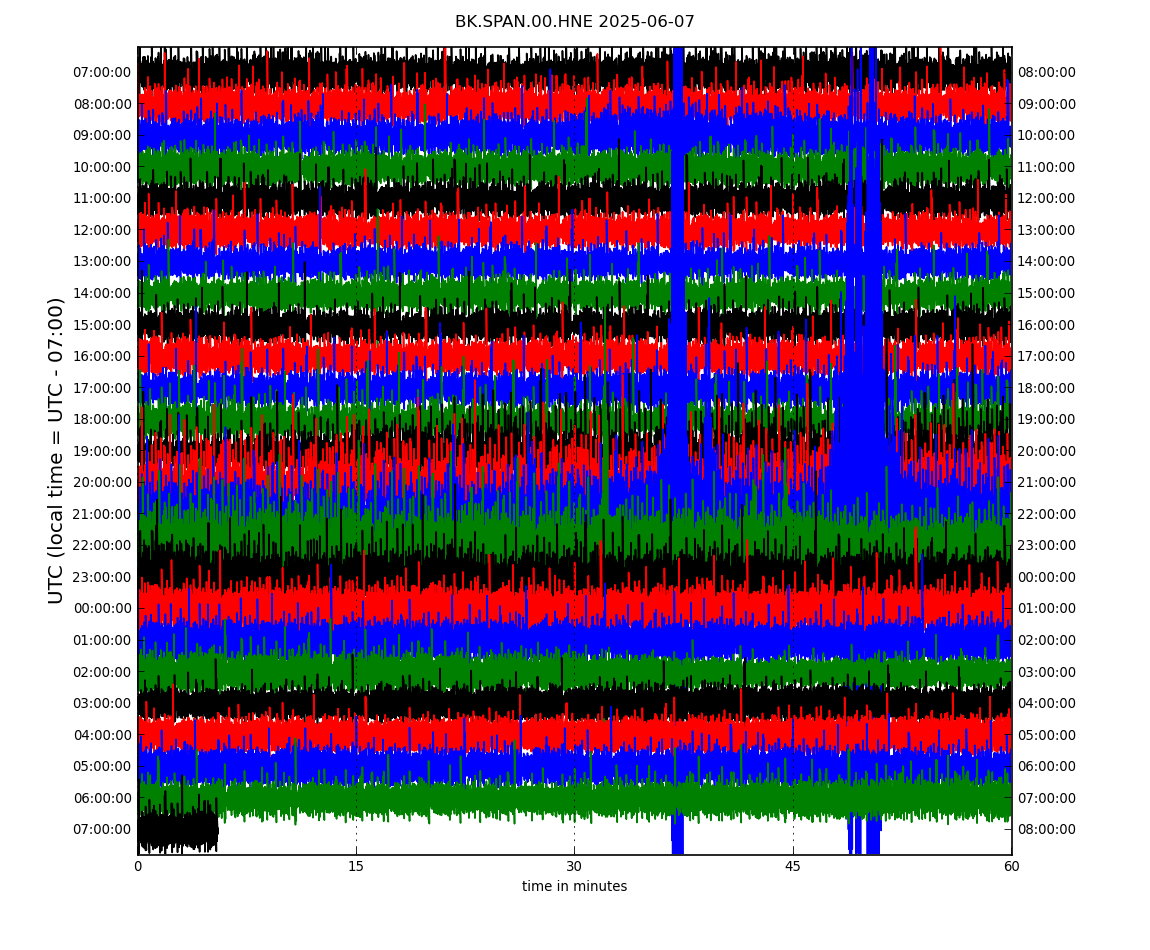Click the left-axis UTC label 11:00:00
Image resolution: width=1150 pixels, height=950 pixels.
(x=102, y=199)
